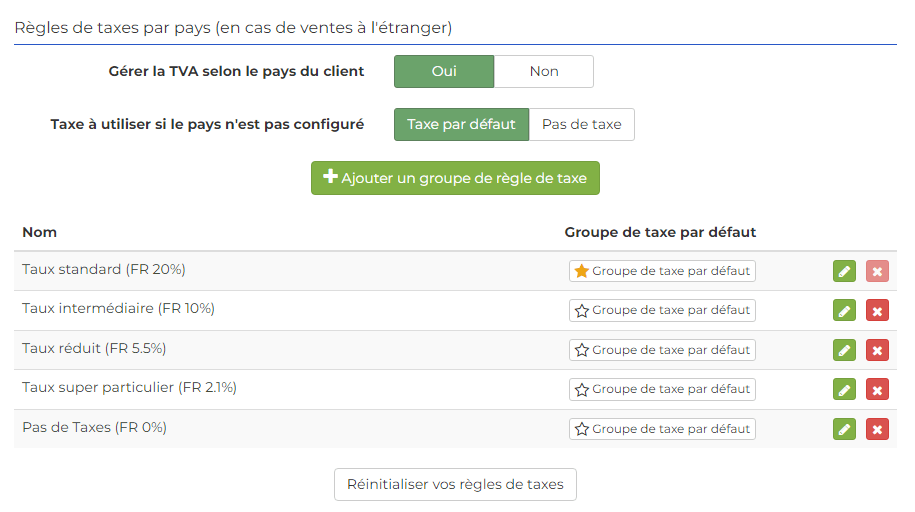Click Ajouter un groupe de règle de taxe
The width and height of the screenshot is (915, 512).
(455, 178)
